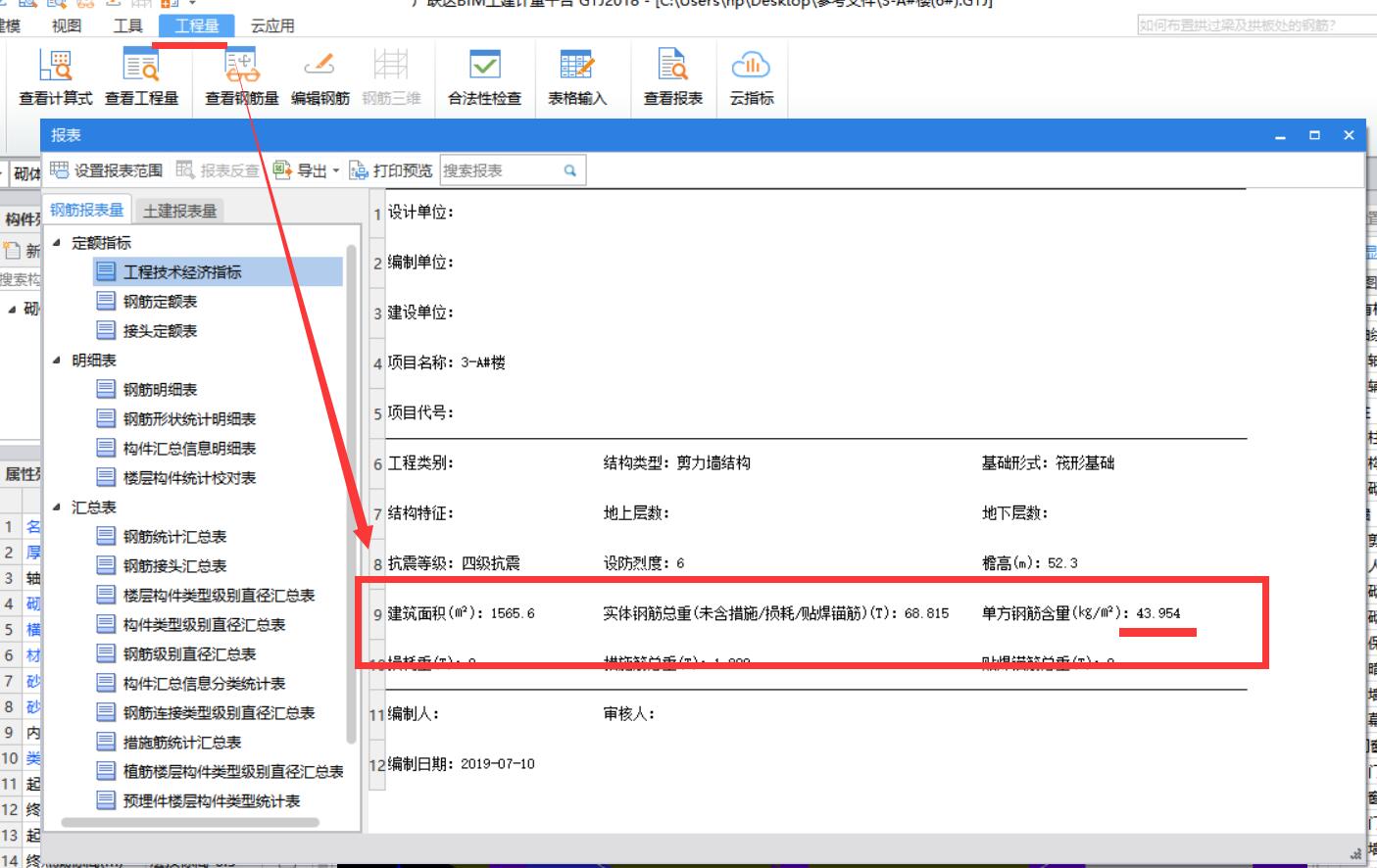Run 合法性检查 from the ribbon

coord(485,77)
